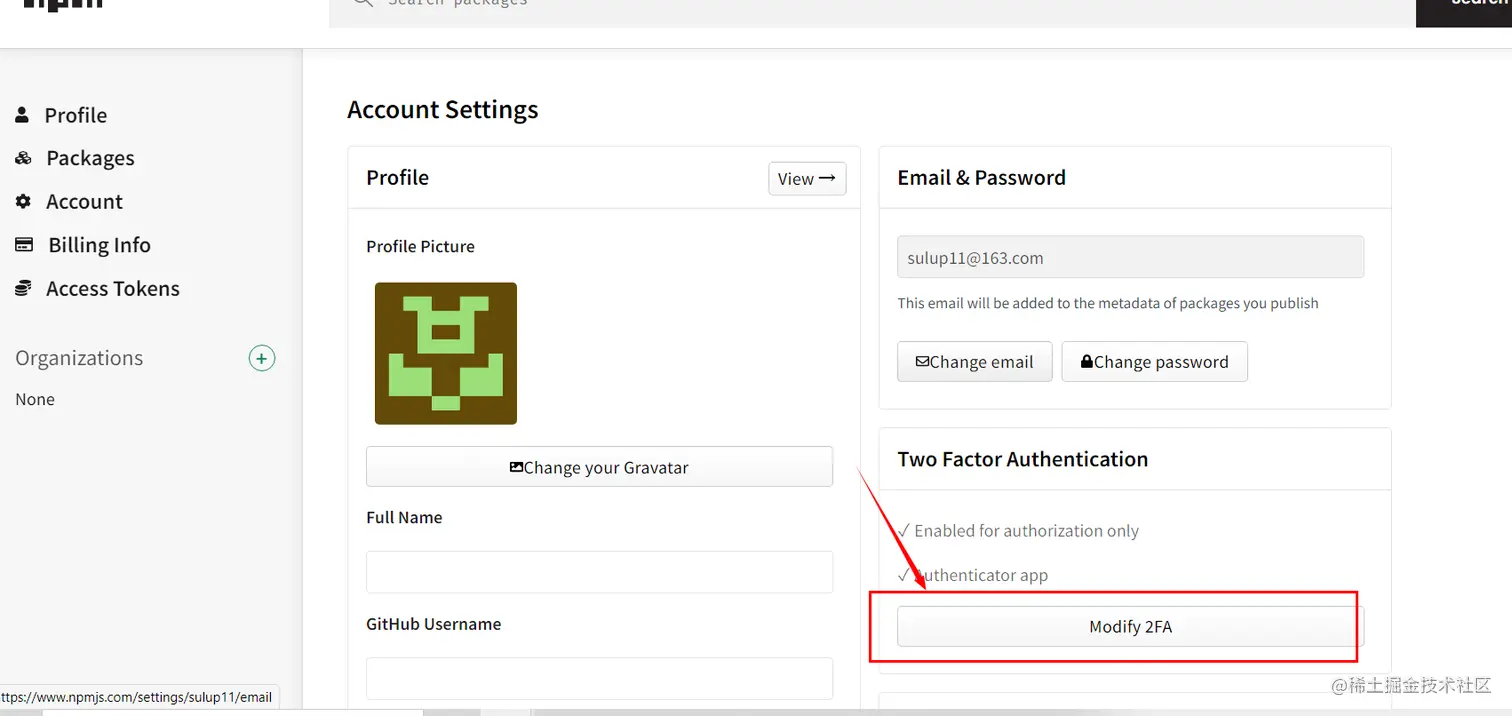Go to Access Tokens page
Viewport: 1512px width, 716px height.
112,289
